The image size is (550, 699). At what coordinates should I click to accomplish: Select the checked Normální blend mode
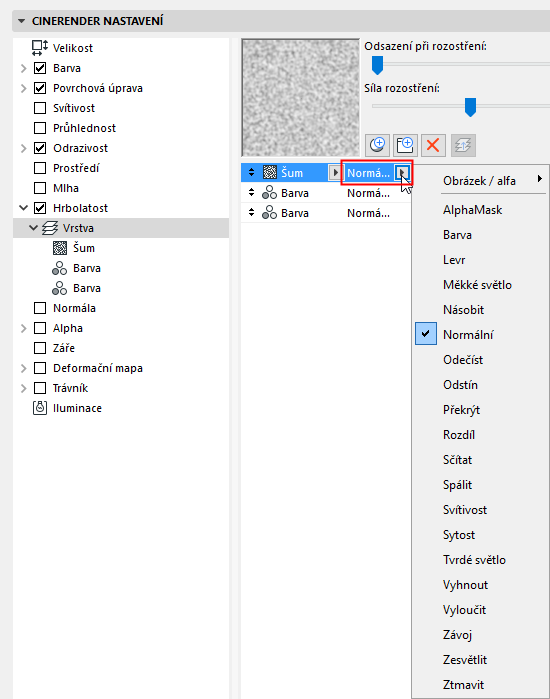click(x=480, y=335)
